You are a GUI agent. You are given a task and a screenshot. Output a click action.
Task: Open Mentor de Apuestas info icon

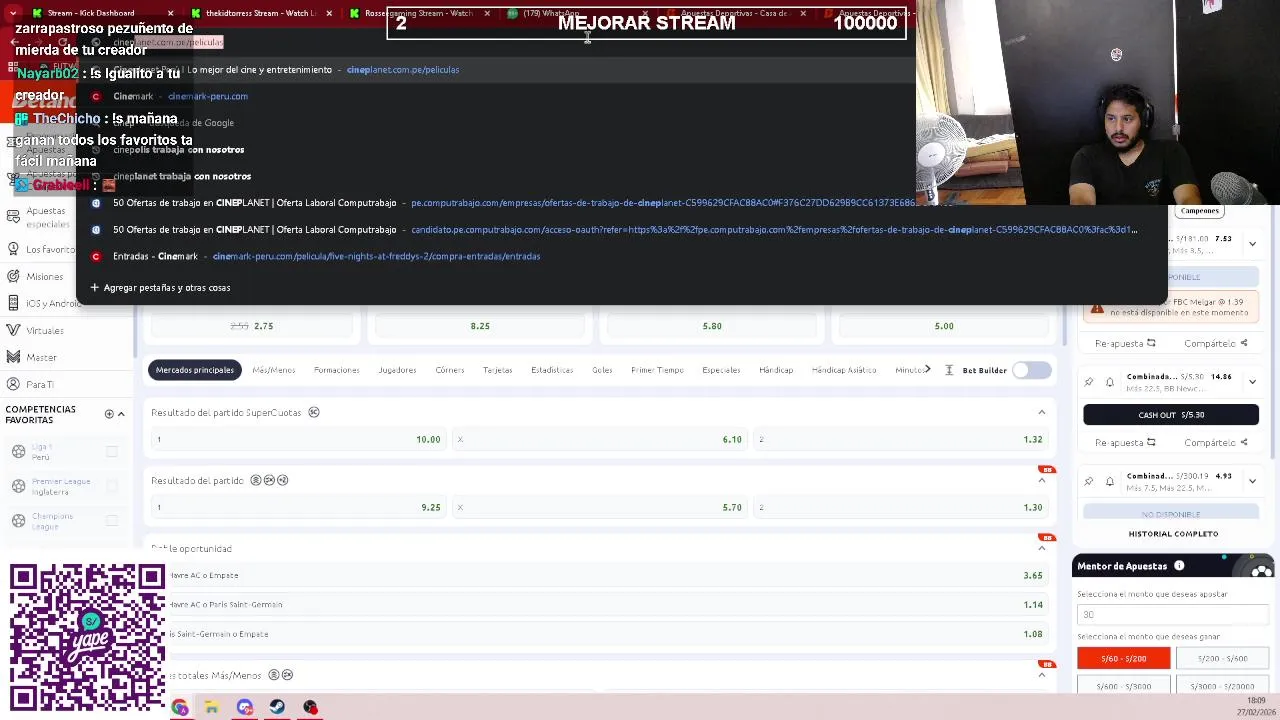click(1179, 566)
